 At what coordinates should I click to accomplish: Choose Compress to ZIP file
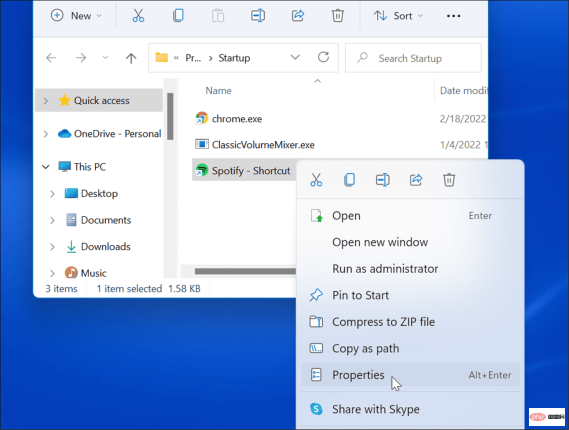click(410, 322)
